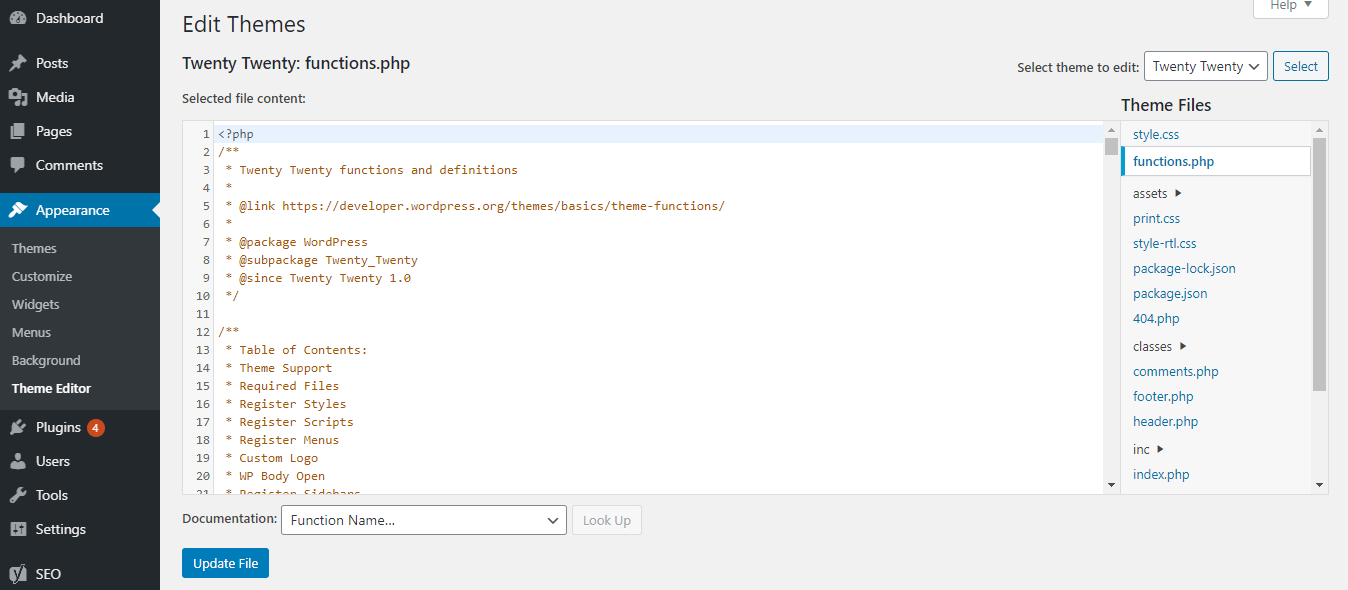Image resolution: width=1348 pixels, height=590 pixels.
Task: Click the code editor vertical scrollbar thumb
Action: tap(1111, 147)
